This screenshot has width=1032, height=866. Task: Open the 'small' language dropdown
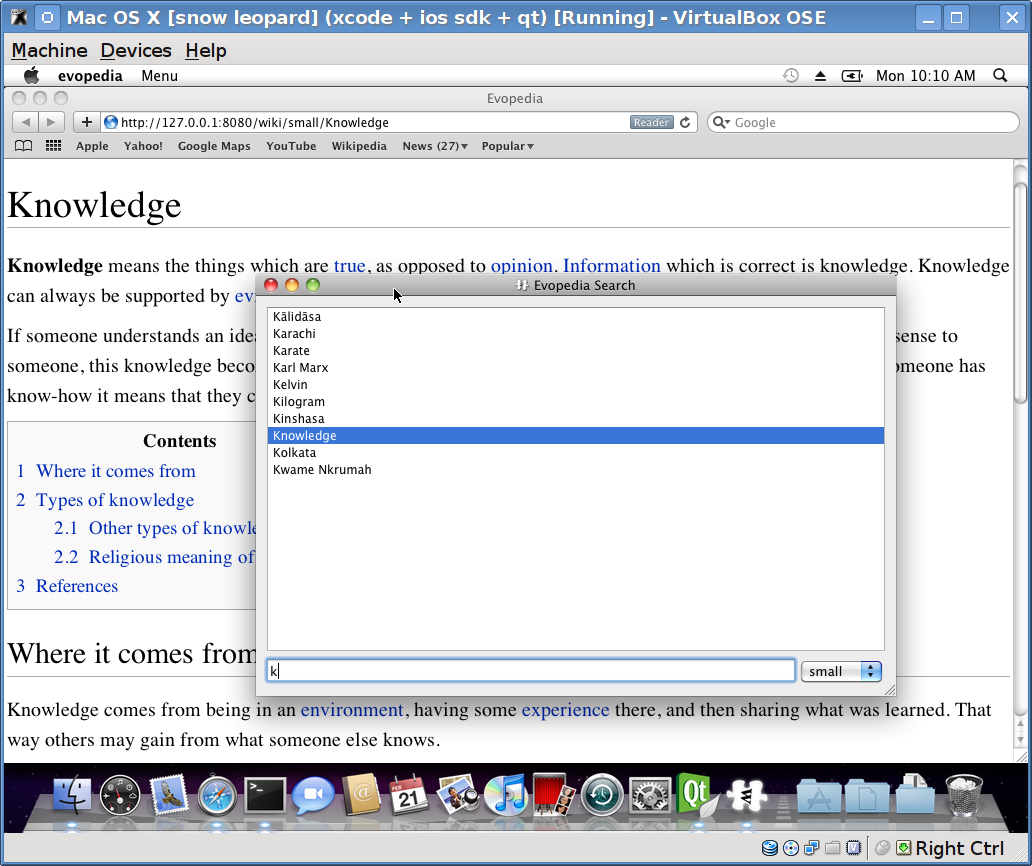click(840, 671)
